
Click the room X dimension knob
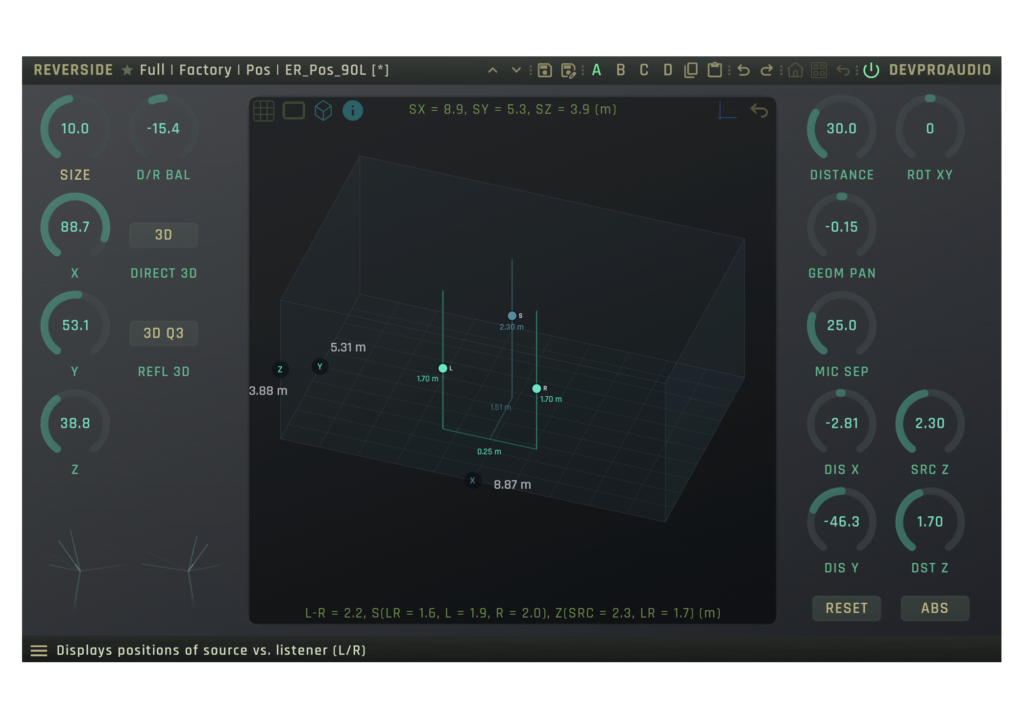click(75, 227)
